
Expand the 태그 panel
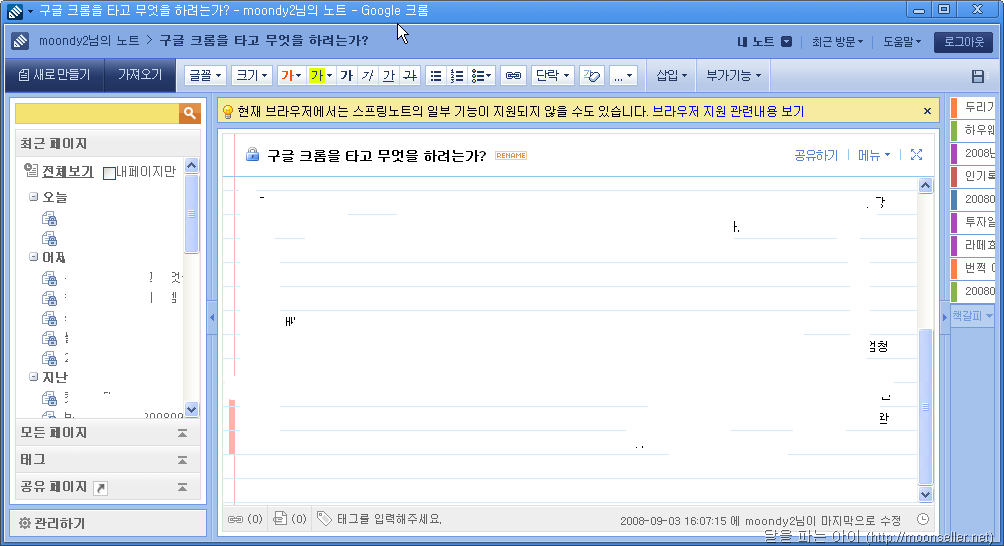pyautogui.click(x=182, y=460)
